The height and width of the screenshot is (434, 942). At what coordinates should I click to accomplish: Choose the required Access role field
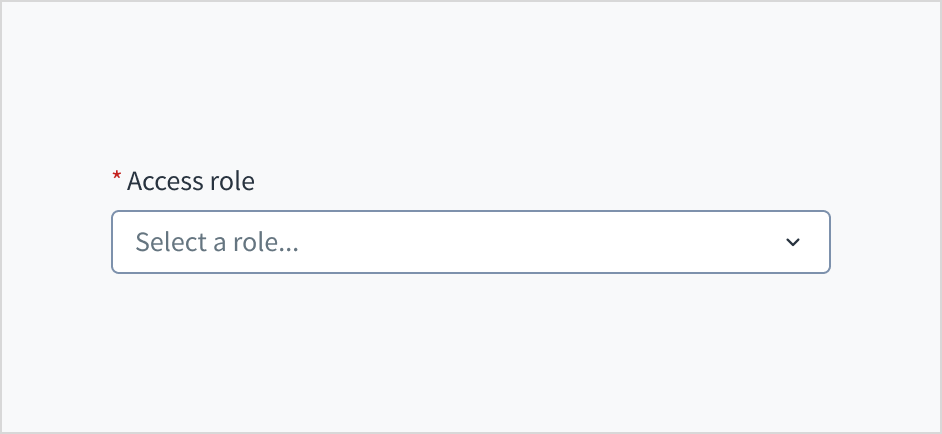pos(470,242)
